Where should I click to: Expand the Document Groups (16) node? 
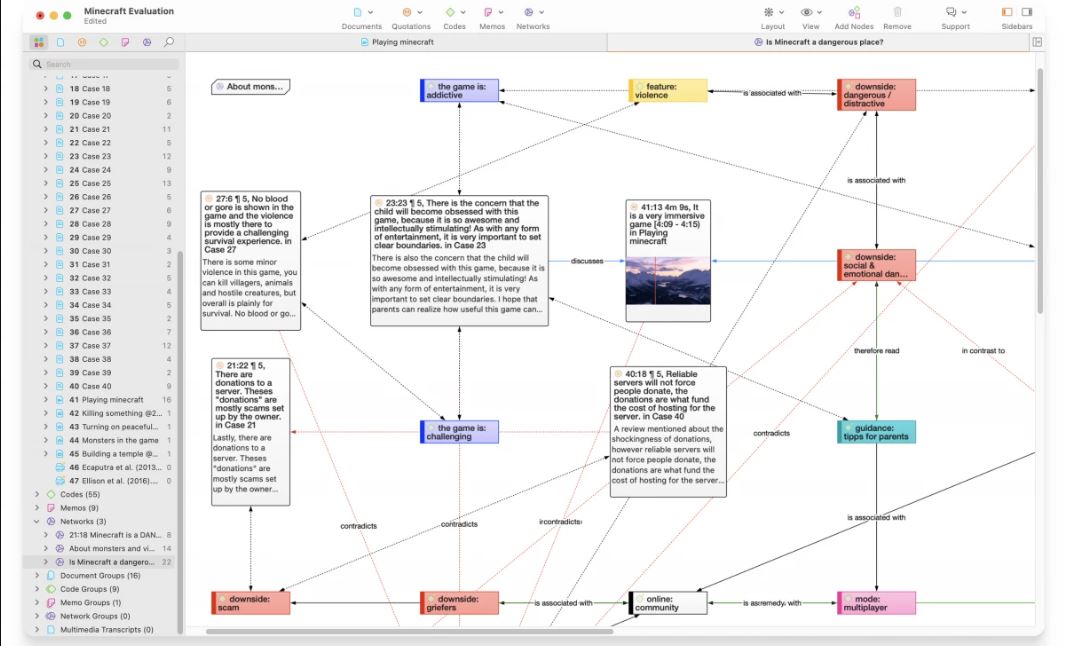37,575
